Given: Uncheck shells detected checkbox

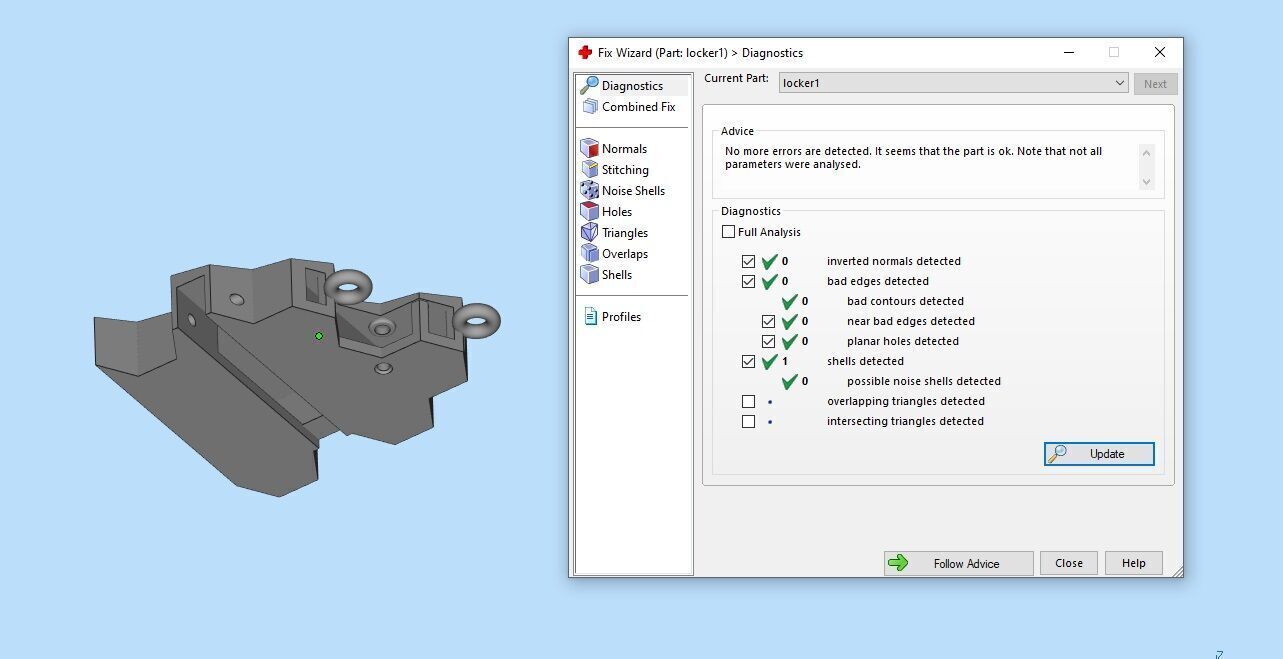Looking at the screenshot, I should coord(748,361).
